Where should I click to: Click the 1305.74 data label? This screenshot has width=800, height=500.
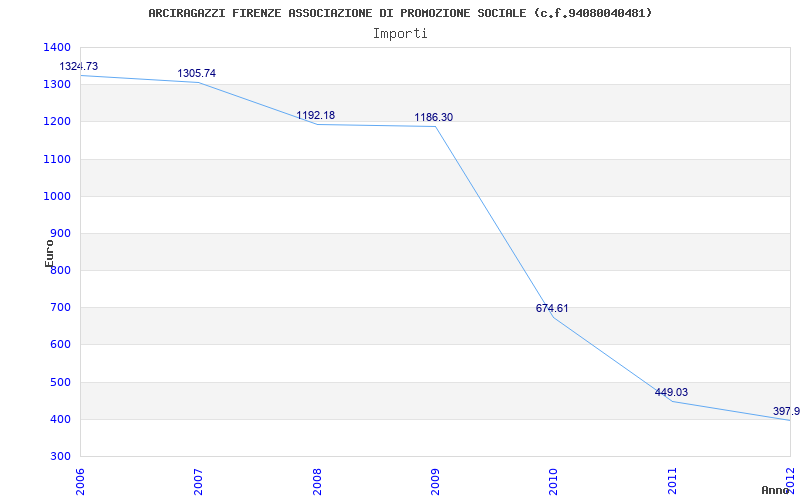tap(196, 73)
